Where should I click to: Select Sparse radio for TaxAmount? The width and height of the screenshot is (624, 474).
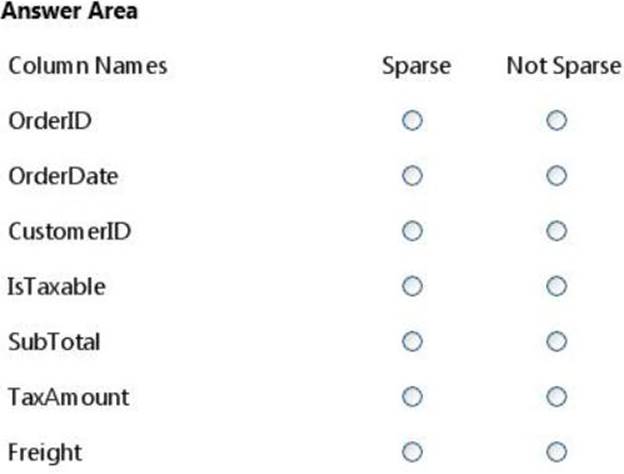412,397
